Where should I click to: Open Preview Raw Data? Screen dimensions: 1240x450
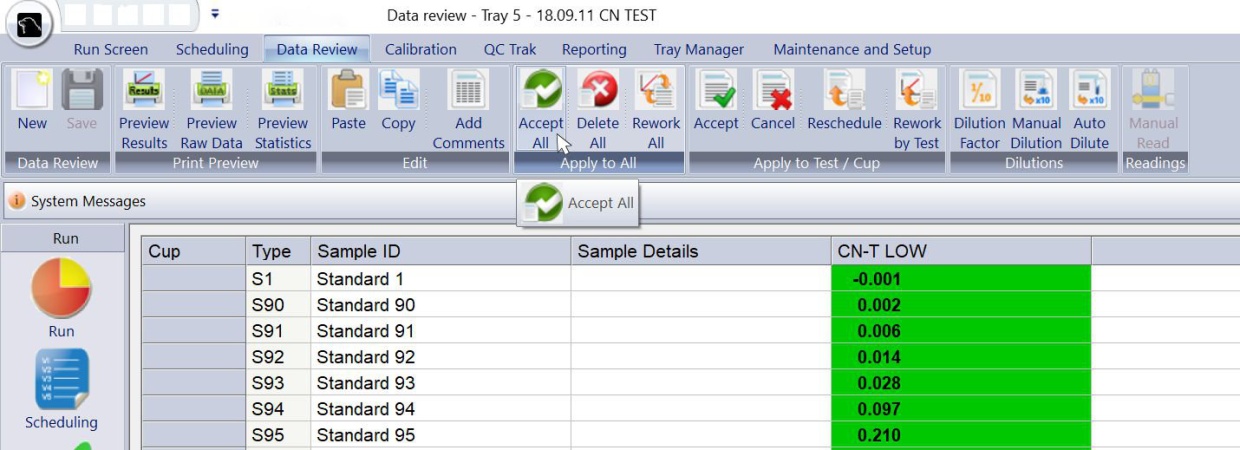coord(211,92)
